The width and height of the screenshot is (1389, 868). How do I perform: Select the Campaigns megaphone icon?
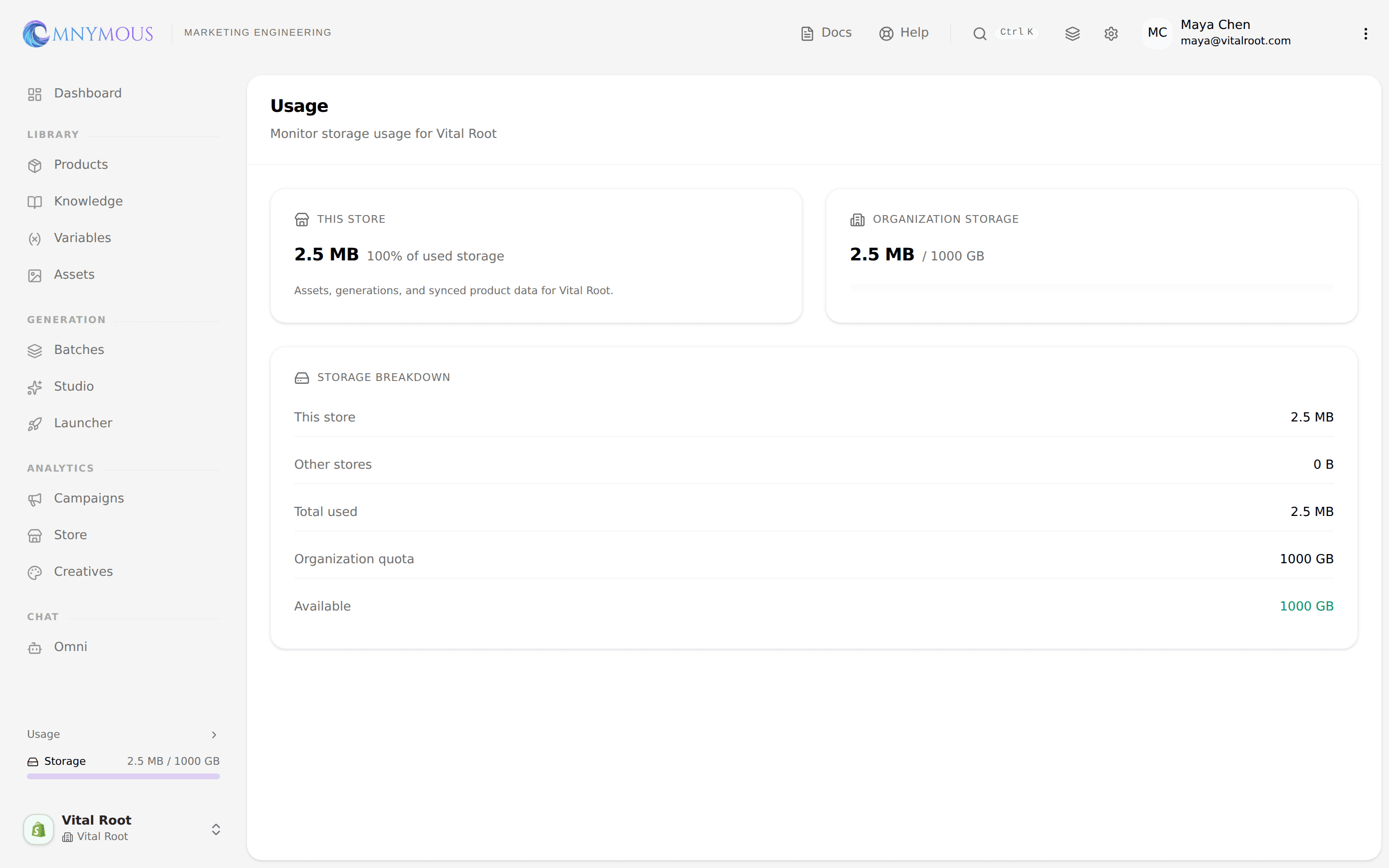pyautogui.click(x=35, y=500)
